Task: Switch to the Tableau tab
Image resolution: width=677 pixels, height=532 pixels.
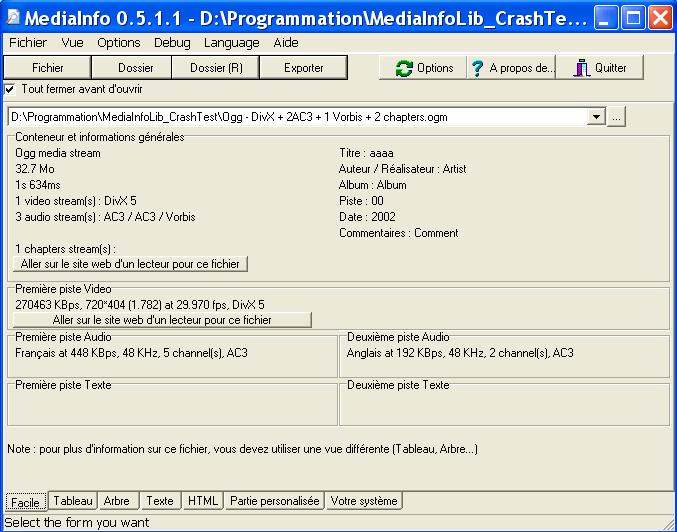Action: pyautogui.click(x=73, y=501)
